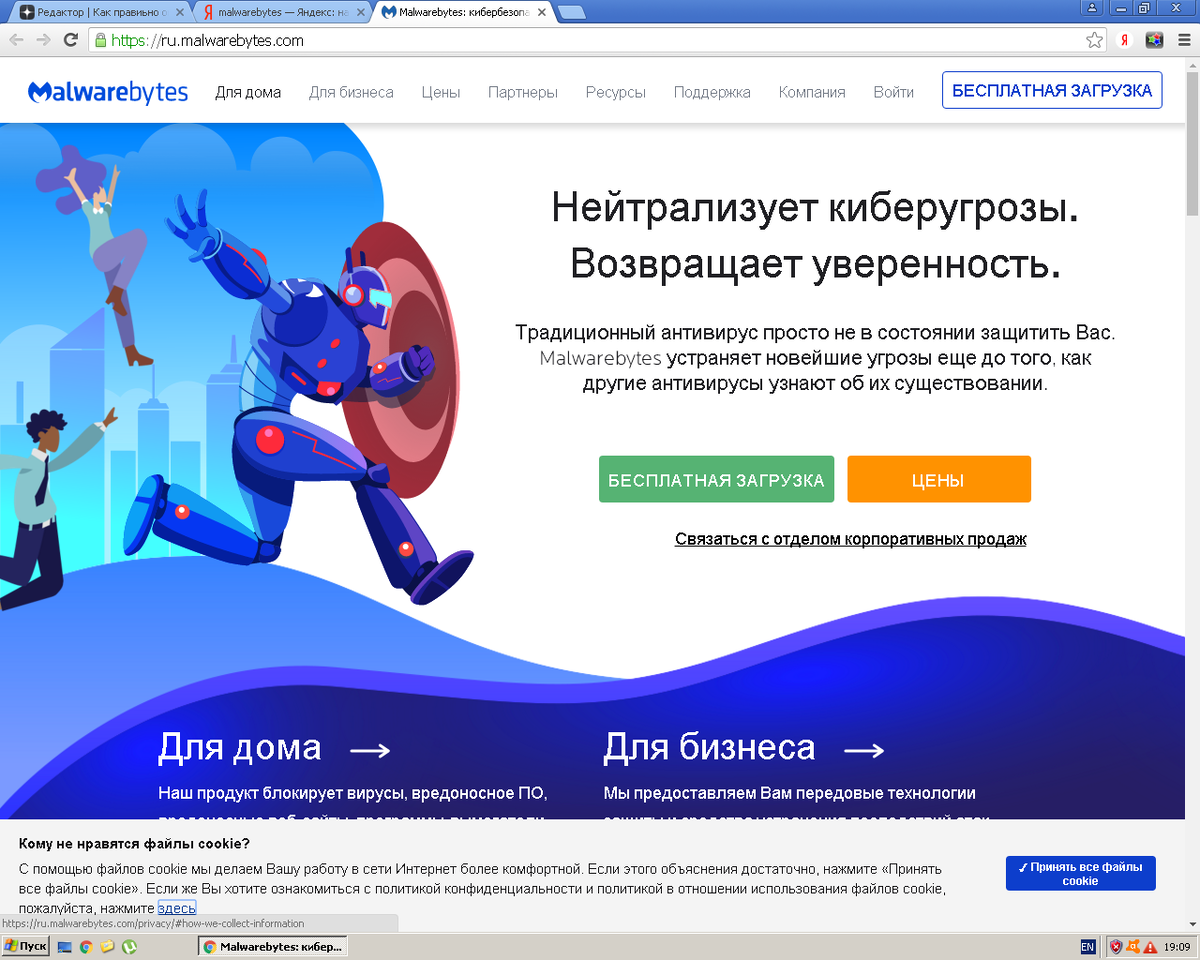Click the здесь link in cookie notice
The image size is (1200, 960).
[176, 908]
